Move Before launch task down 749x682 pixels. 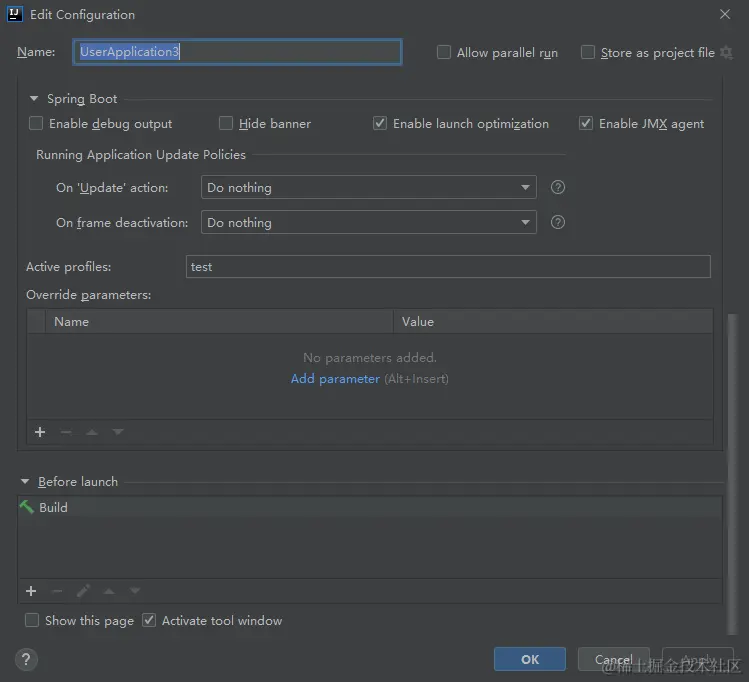135,591
